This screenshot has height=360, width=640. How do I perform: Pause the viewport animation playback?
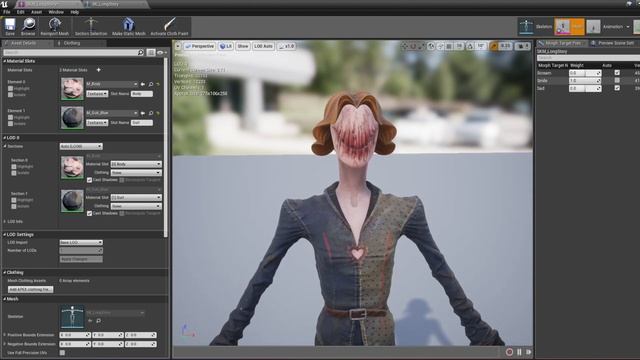(519, 352)
